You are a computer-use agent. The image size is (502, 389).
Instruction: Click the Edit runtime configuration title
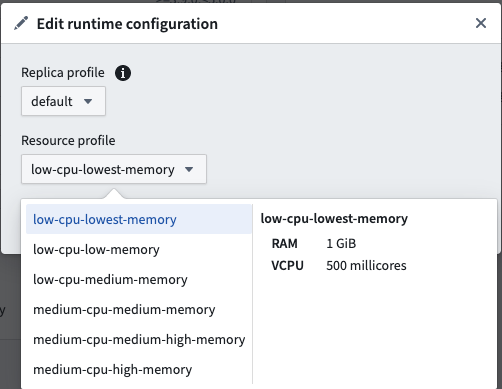point(127,24)
